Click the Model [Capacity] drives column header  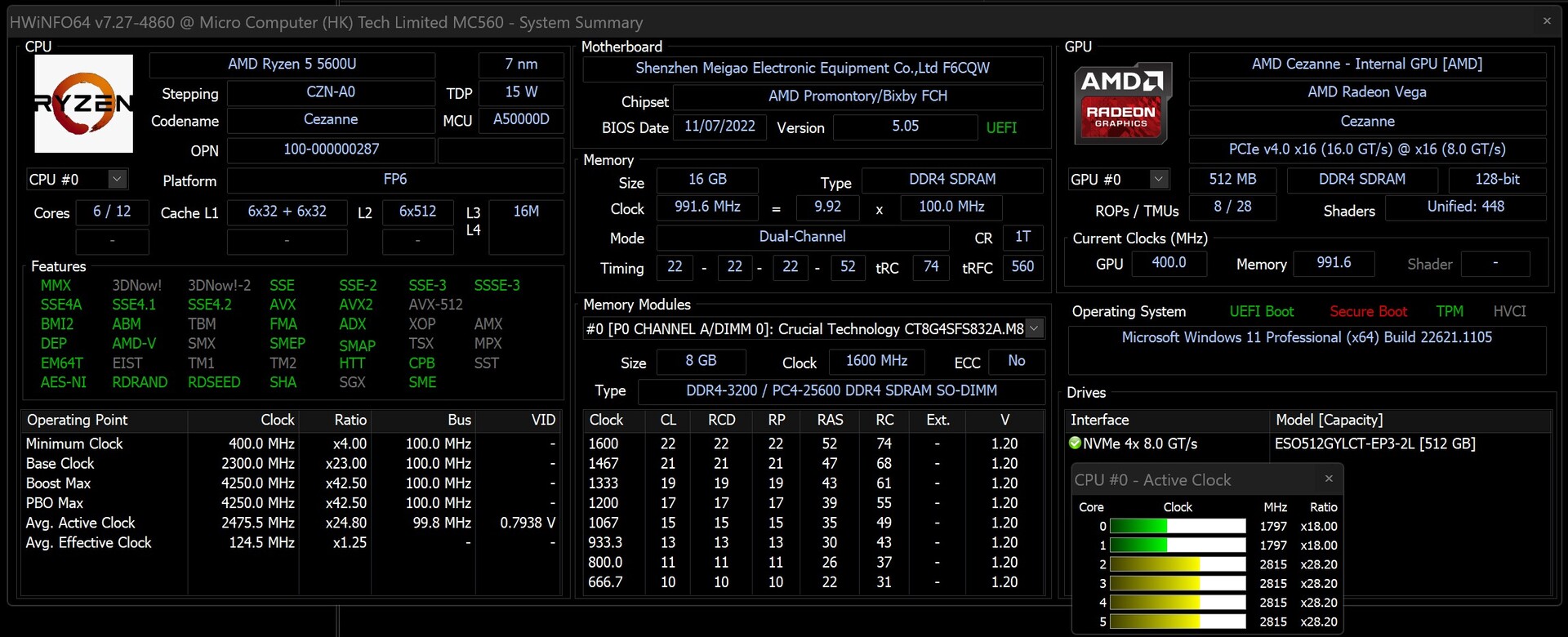pyautogui.click(x=1329, y=420)
